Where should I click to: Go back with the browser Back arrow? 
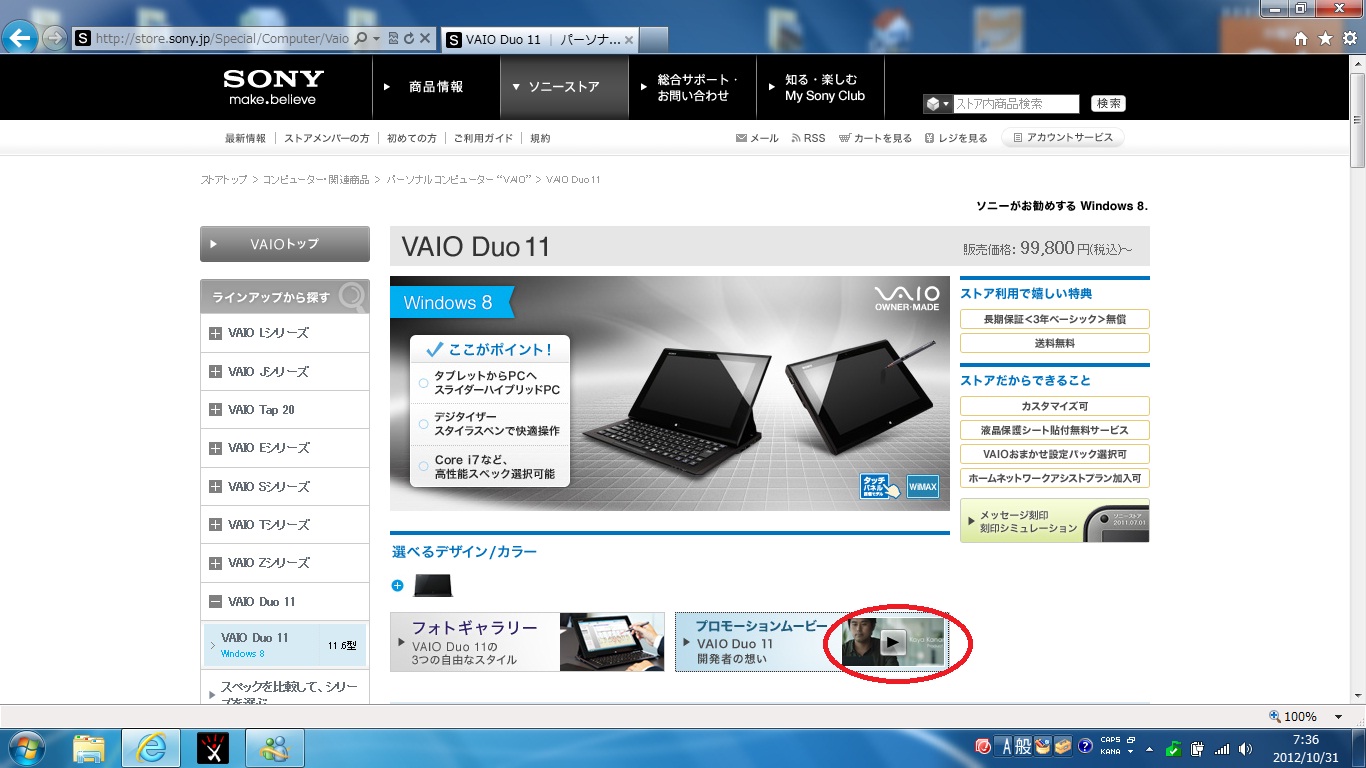(21, 38)
